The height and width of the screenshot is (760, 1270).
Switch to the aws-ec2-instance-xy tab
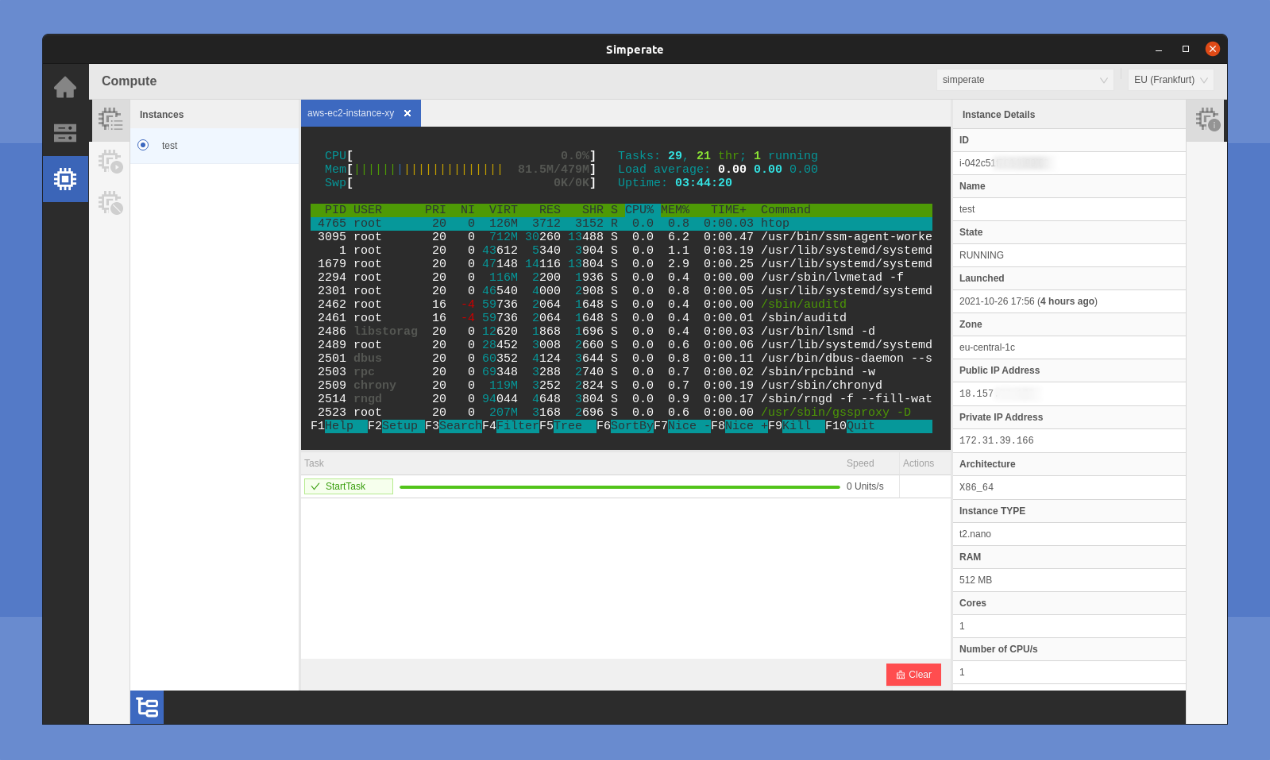click(x=350, y=113)
